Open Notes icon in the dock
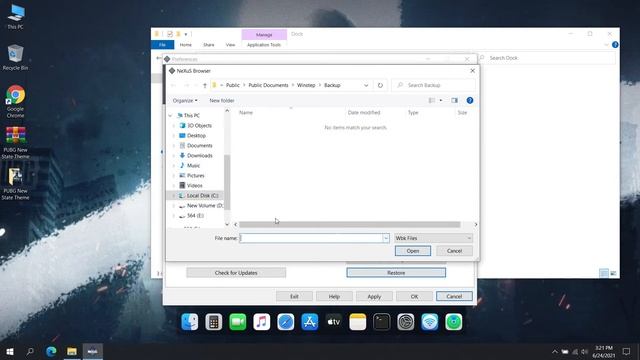 click(x=358, y=322)
